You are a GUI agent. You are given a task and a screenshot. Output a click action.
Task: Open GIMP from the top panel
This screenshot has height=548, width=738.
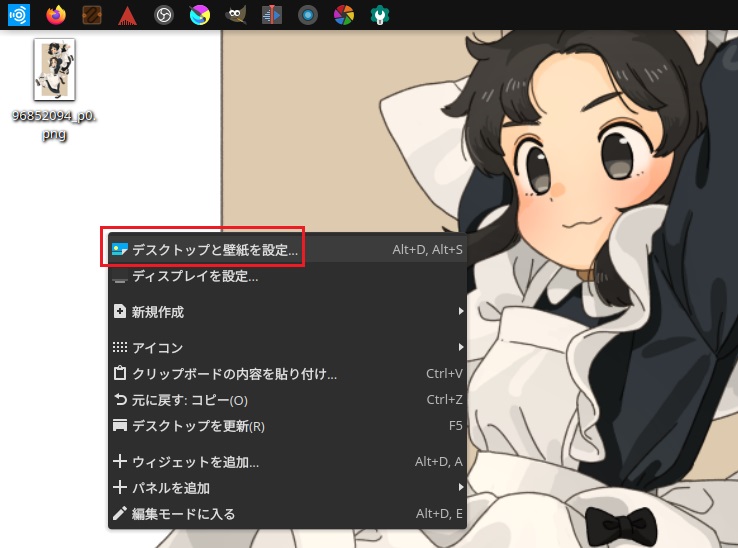[x=236, y=15]
